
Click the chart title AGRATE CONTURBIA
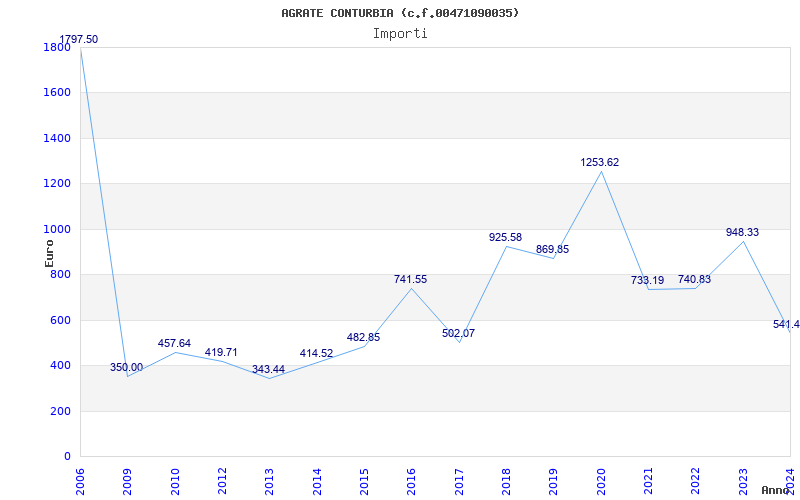click(401, 13)
